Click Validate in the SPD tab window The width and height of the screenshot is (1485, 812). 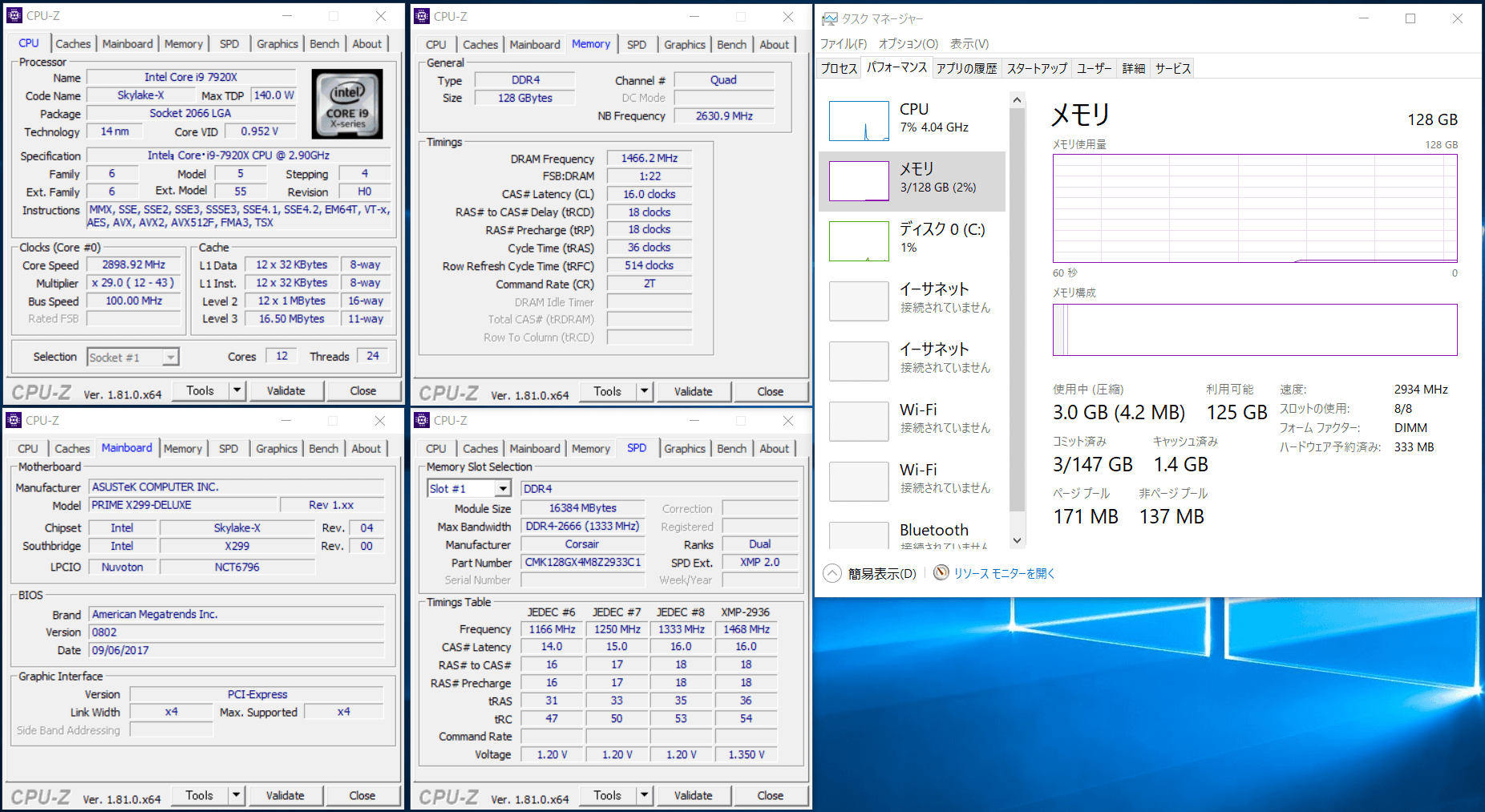[x=693, y=795]
